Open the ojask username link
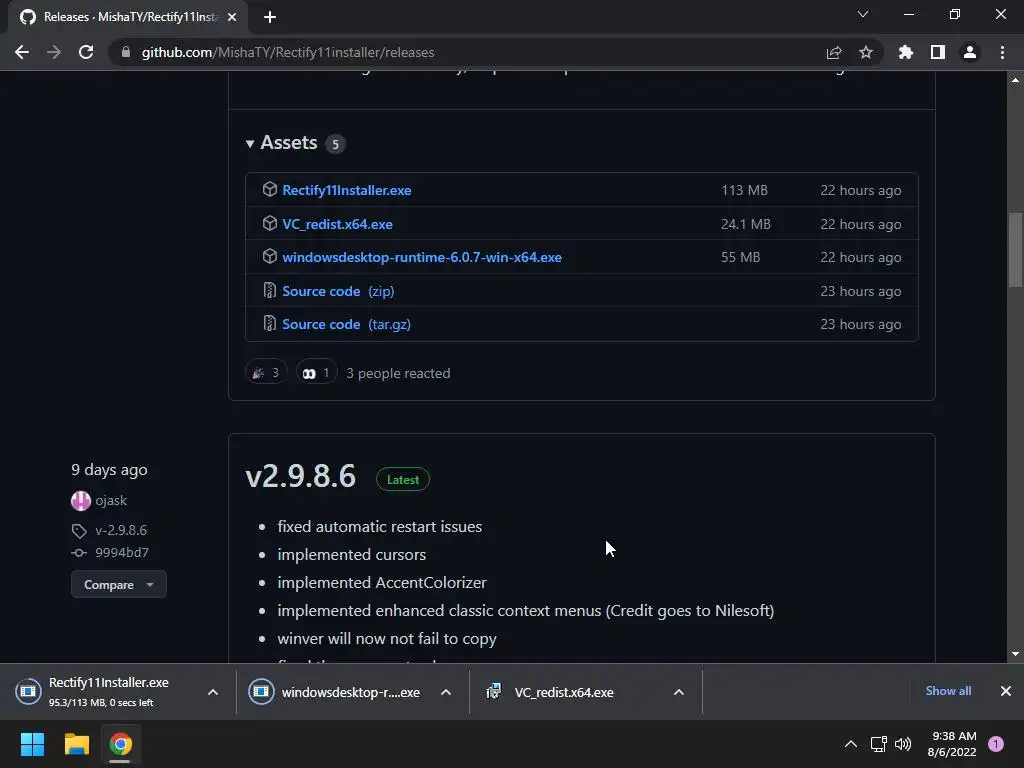Screen dimensions: 1024x768 (x=111, y=501)
